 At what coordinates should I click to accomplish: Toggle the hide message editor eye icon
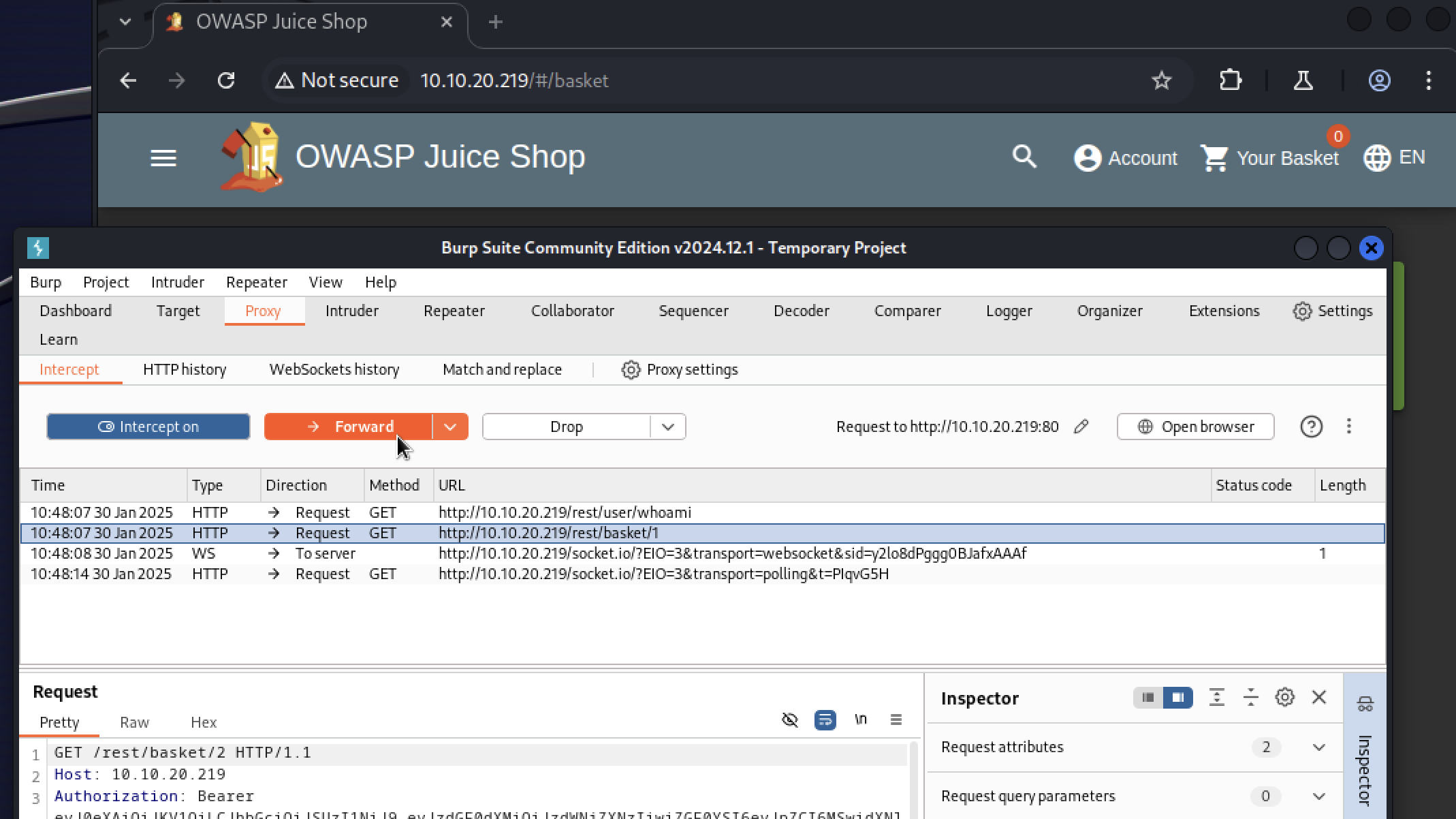(x=789, y=720)
